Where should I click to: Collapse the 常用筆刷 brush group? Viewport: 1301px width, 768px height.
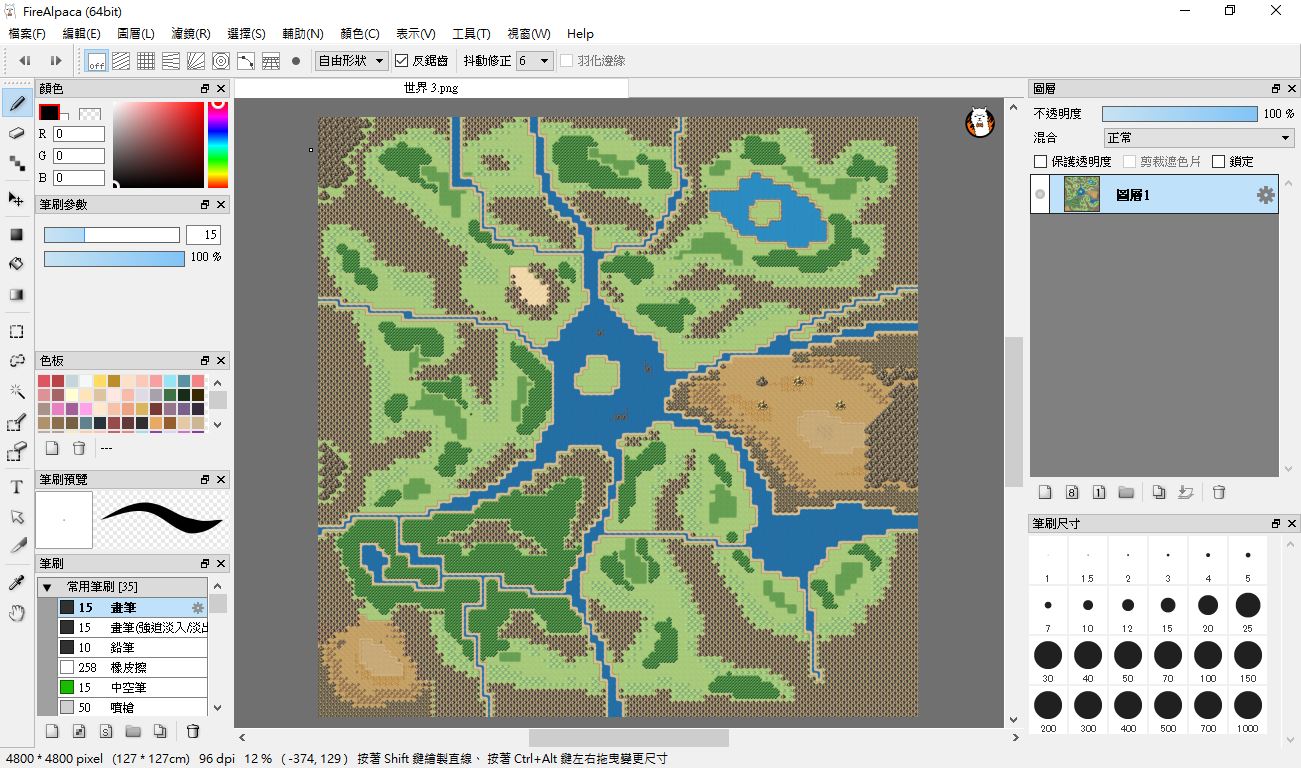[x=46, y=587]
